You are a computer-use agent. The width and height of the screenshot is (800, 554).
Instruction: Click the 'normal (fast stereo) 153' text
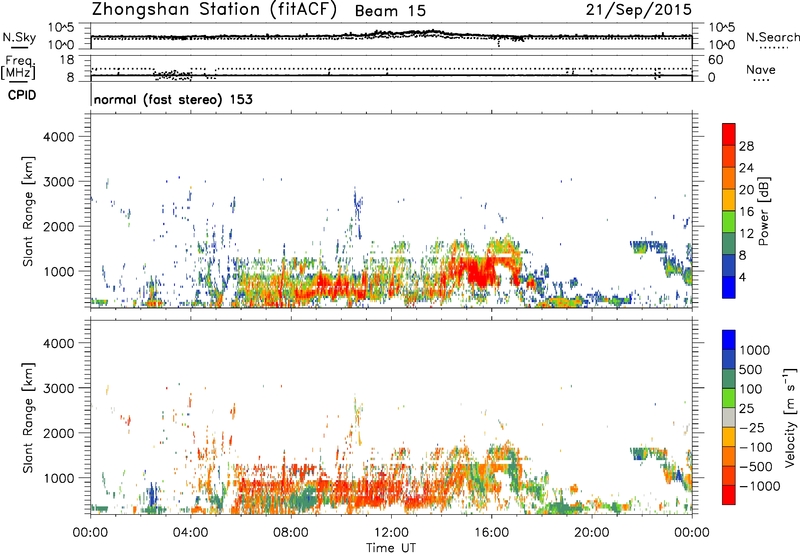point(173,99)
